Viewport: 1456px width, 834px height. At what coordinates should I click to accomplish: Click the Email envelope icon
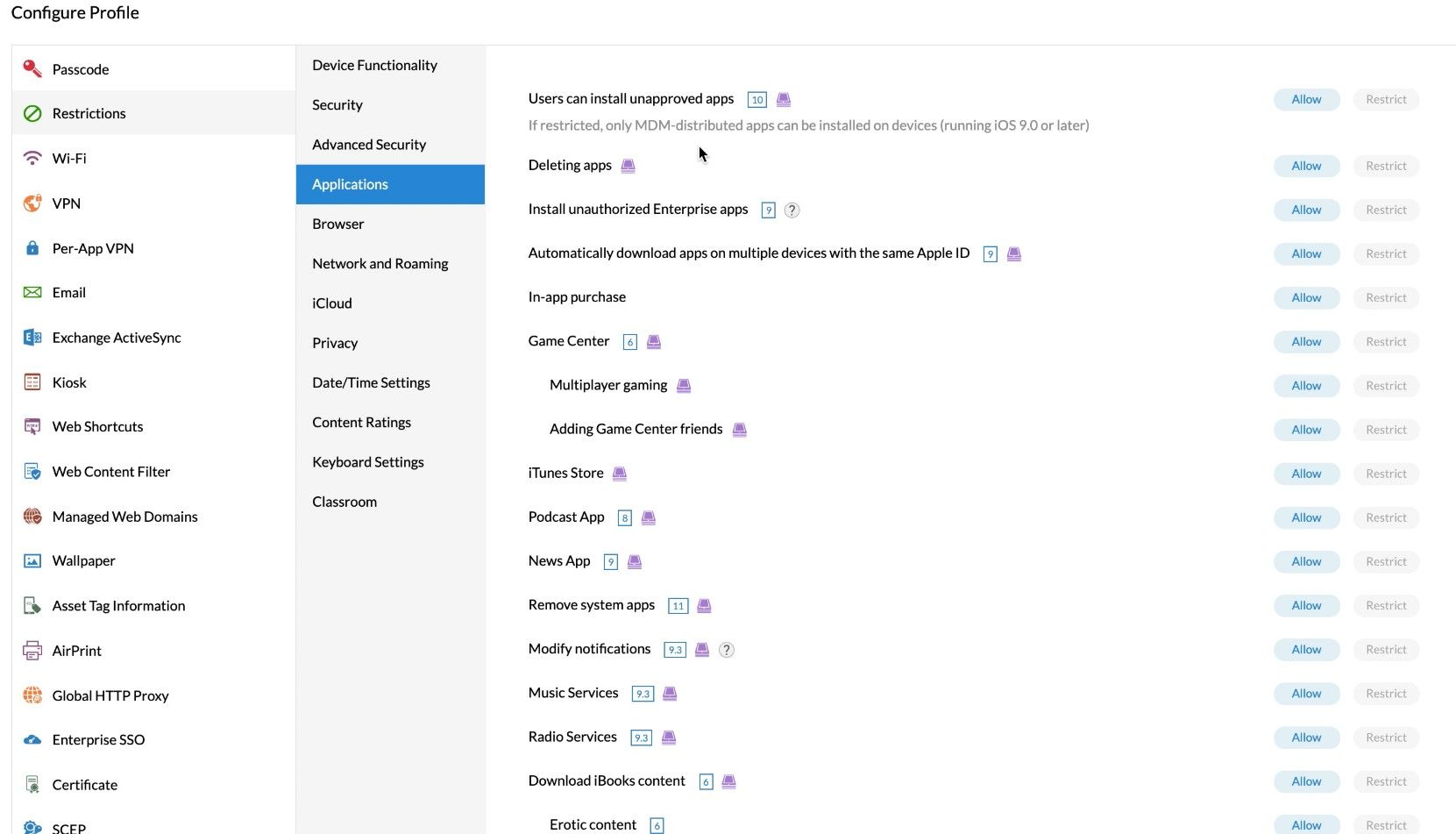(32, 292)
